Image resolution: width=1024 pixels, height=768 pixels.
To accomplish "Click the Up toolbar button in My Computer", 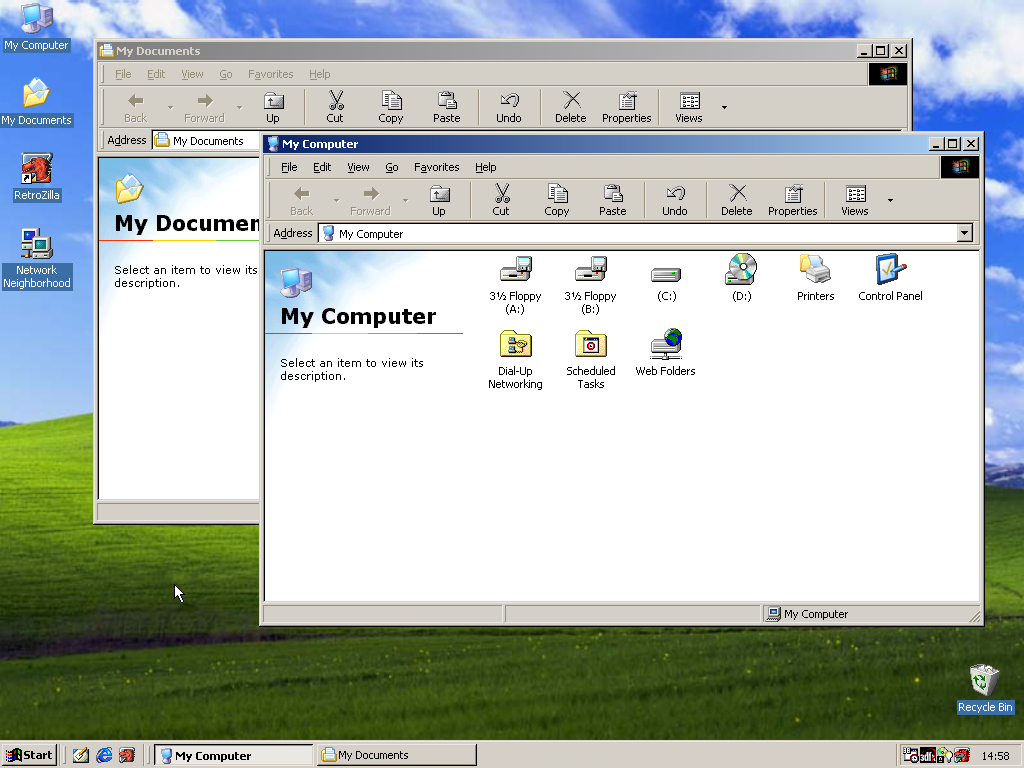I will point(439,199).
